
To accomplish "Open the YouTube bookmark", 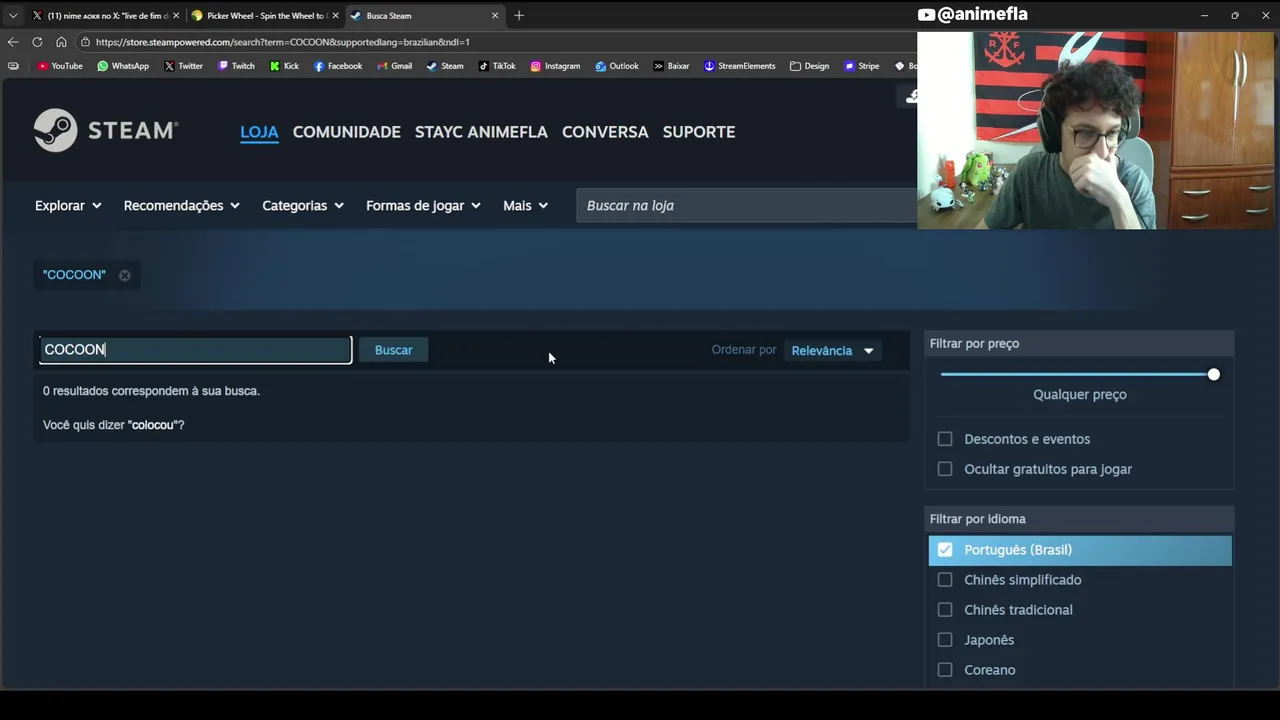I will (60, 66).
